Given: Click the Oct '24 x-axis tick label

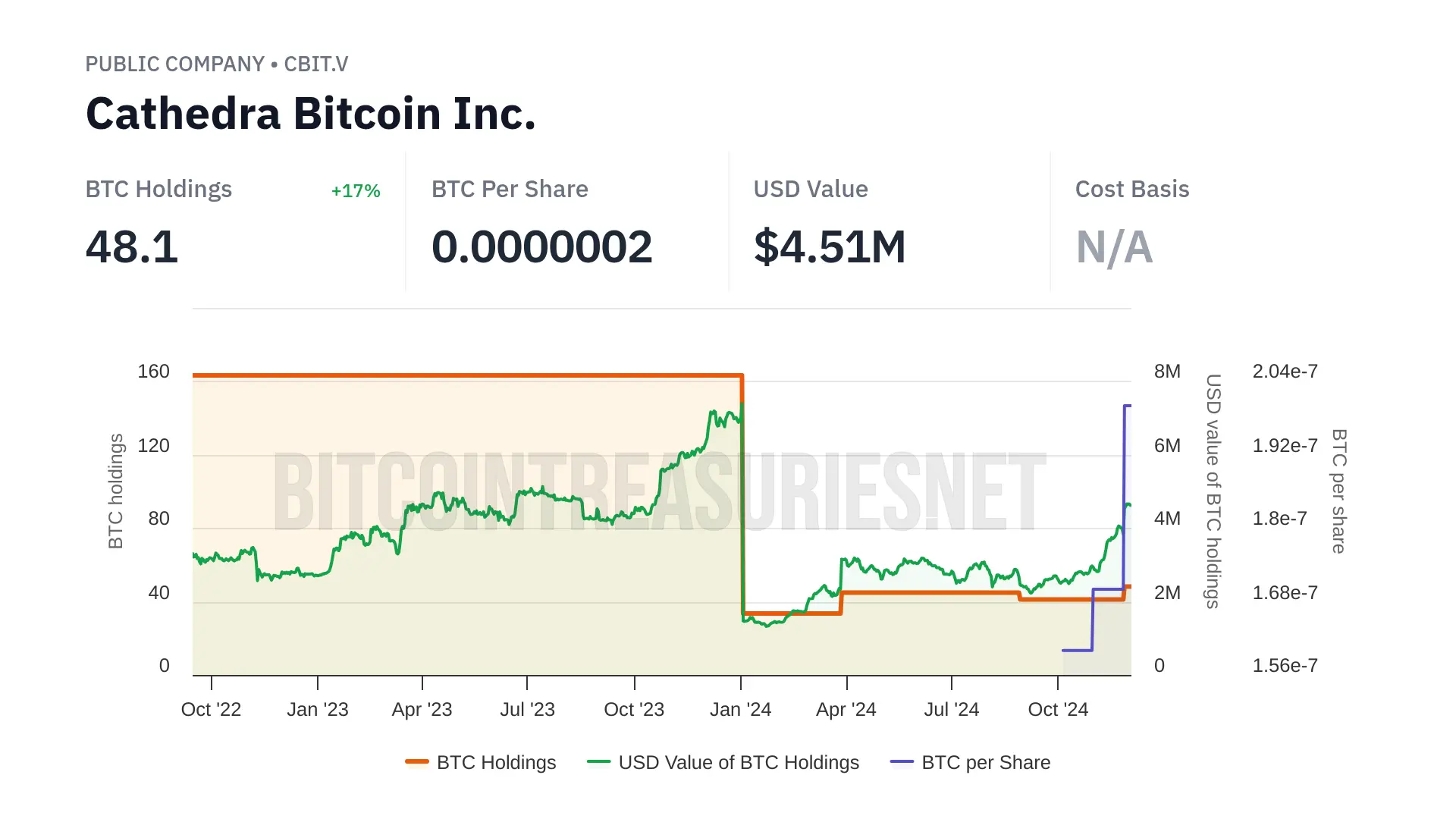Looking at the screenshot, I should (x=1058, y=710).
